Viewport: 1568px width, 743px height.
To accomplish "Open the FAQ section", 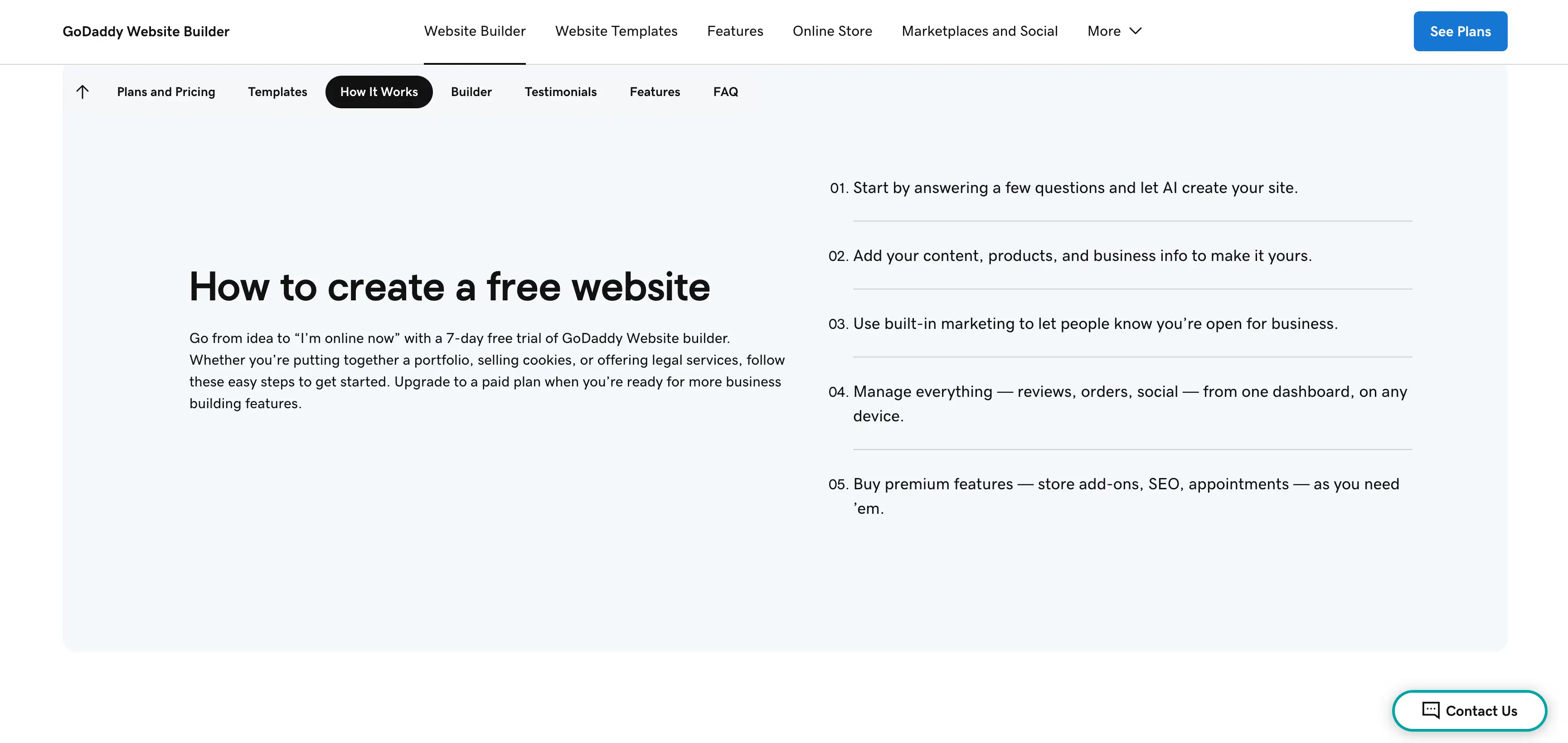I will [x=725, y=92].
